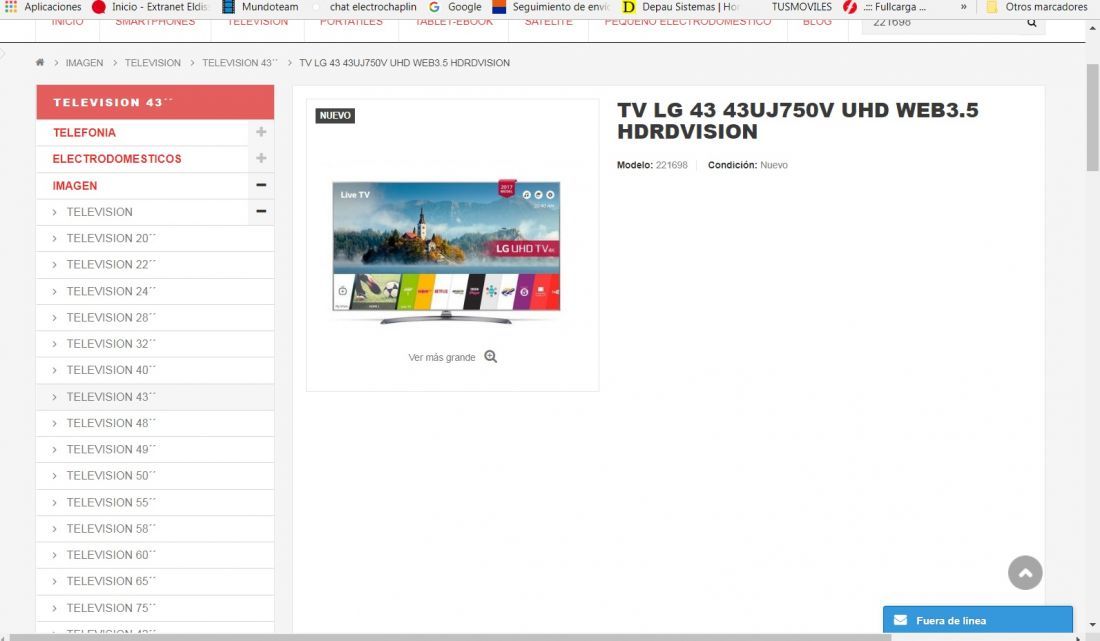Click the scroll-to-top arrow button
Screen dimensions: 1100x641
point(1025,572)
